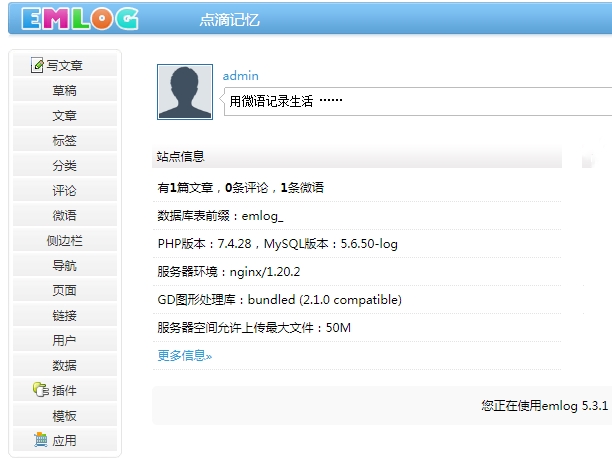The image size is (612, 460).
Task: Open the 微语 sidebar item
Action: tap(65, 216)
